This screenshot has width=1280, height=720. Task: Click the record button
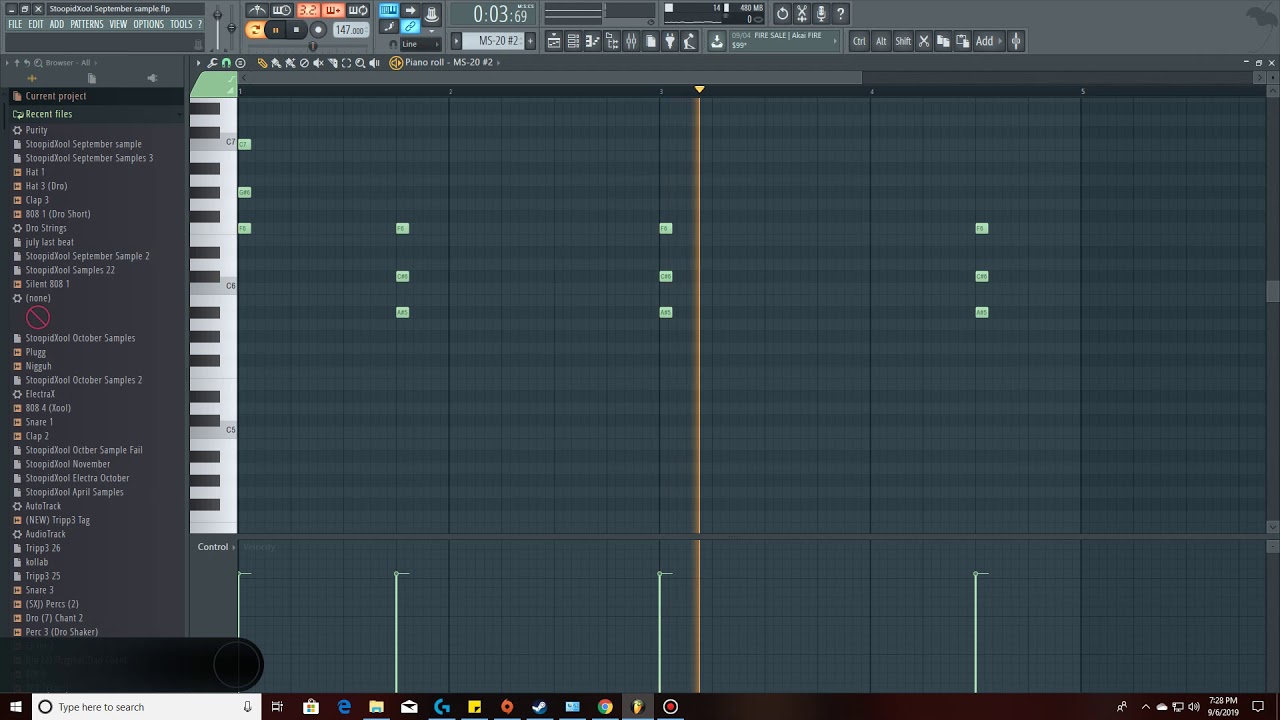318,30
